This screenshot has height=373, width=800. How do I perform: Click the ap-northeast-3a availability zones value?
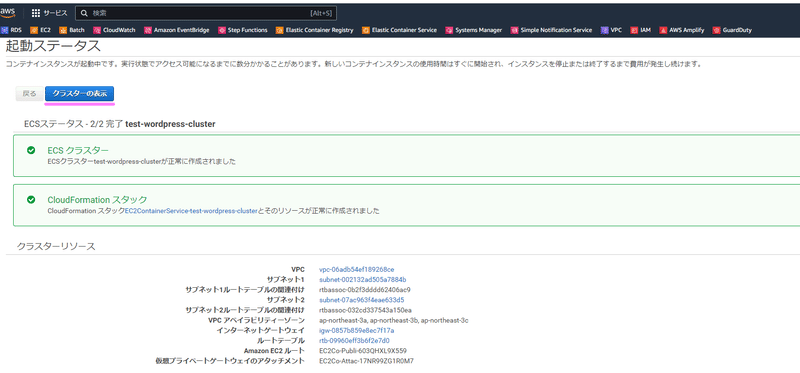coord(393,320)
